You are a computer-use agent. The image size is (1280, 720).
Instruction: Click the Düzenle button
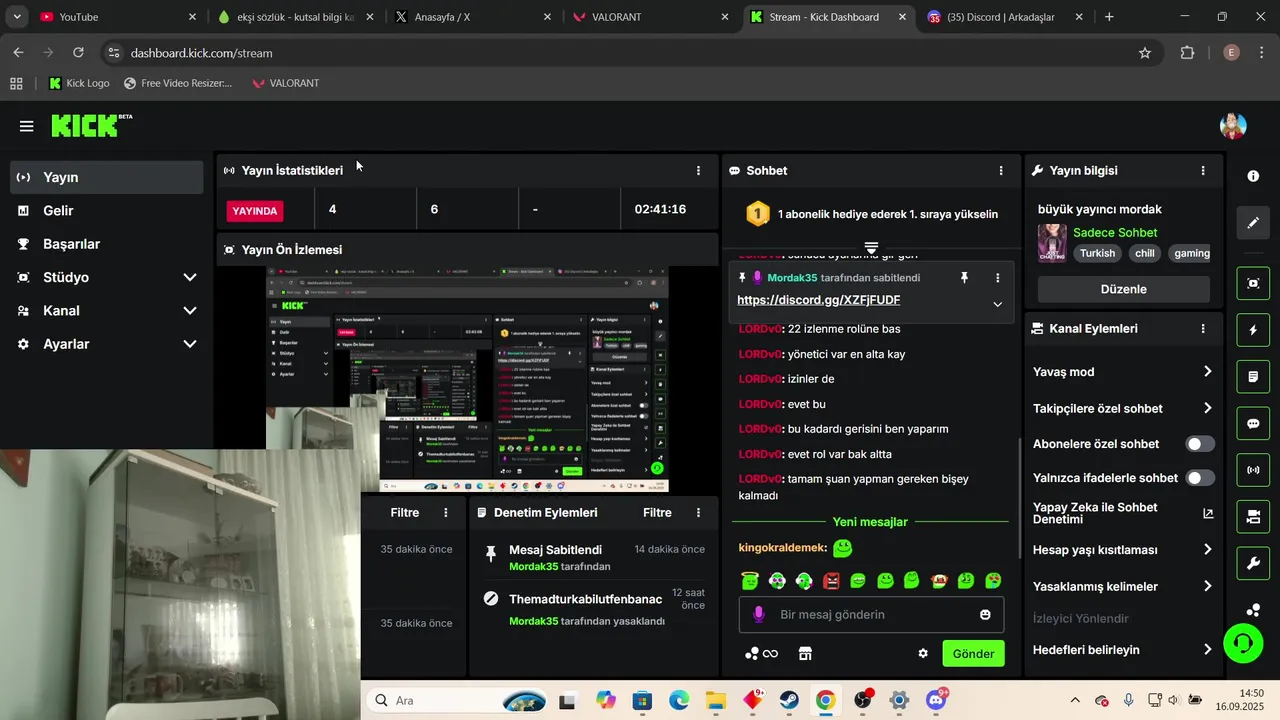pyautogui.click(x=1124, y=289)
